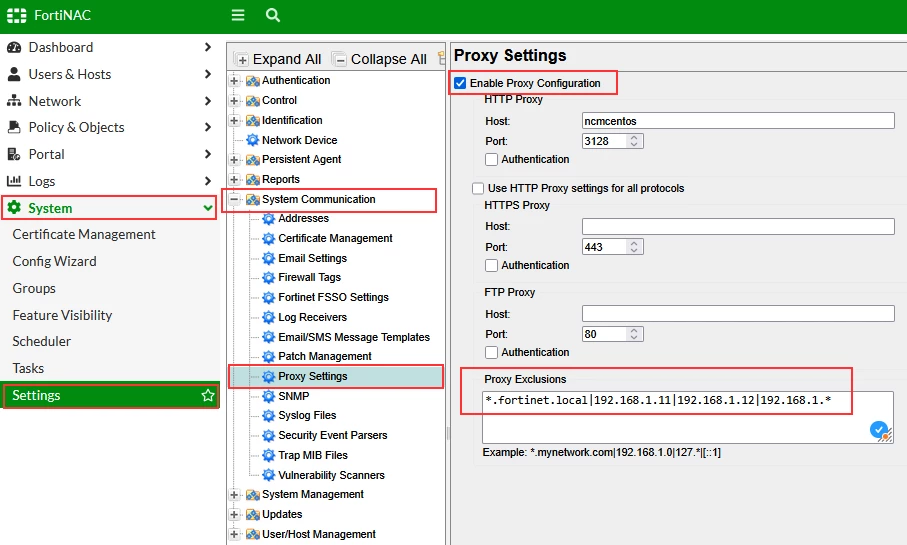Click the SNMP gear icon
The height and width of the screenshot is (545, 907).
point(268,396)
